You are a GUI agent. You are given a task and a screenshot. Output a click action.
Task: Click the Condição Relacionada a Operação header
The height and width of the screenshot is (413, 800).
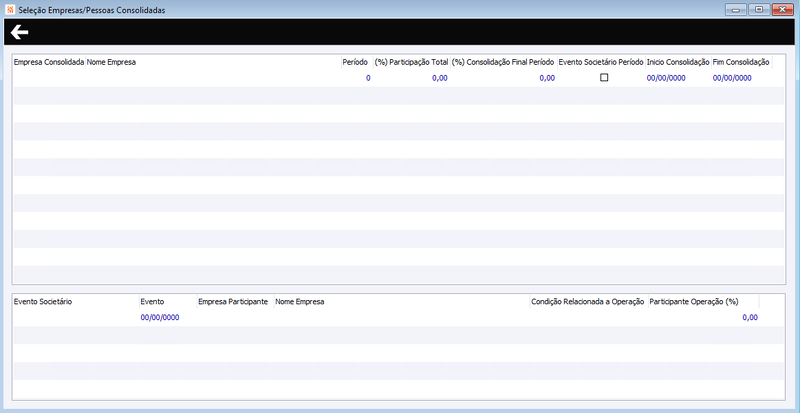[588, 301]
